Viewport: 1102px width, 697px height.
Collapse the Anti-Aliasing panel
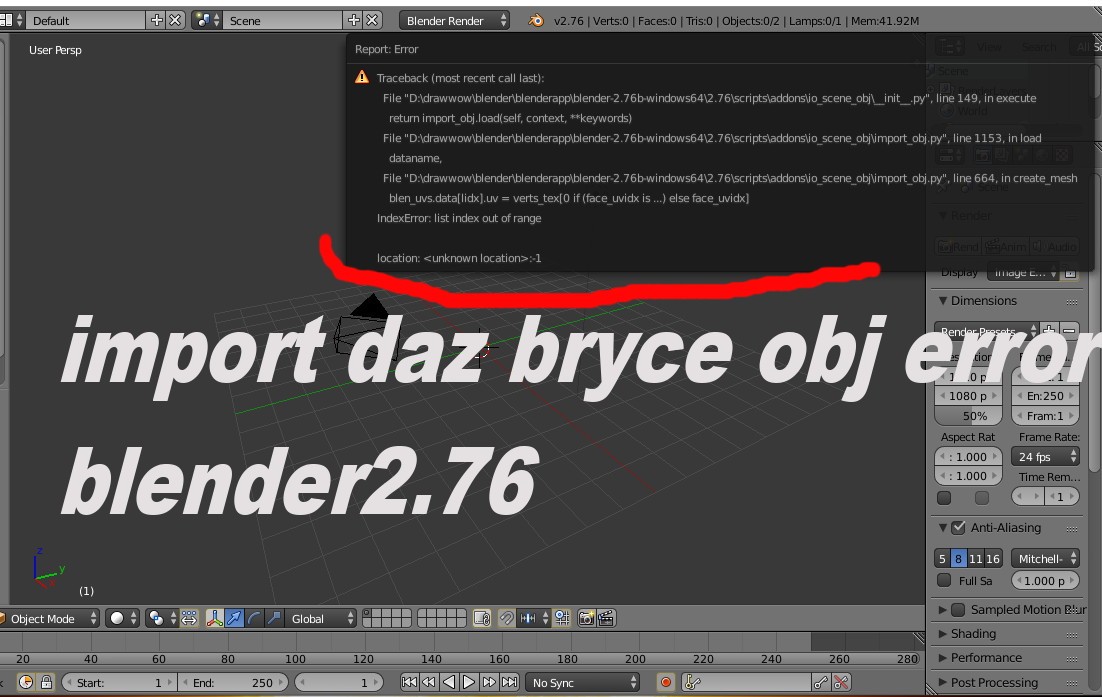942,527
